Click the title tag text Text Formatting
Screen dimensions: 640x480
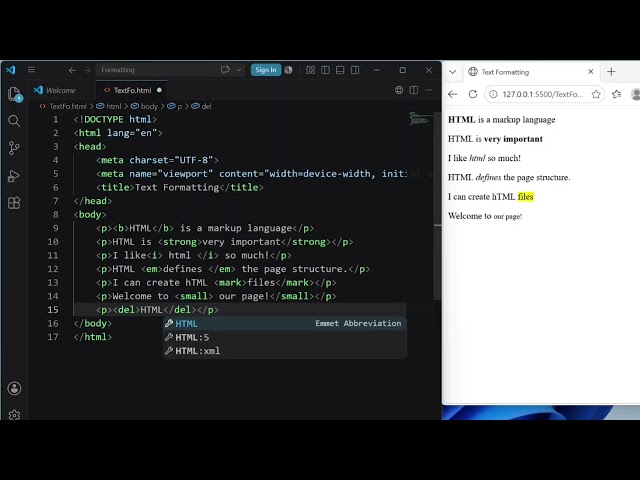(177, 187)
